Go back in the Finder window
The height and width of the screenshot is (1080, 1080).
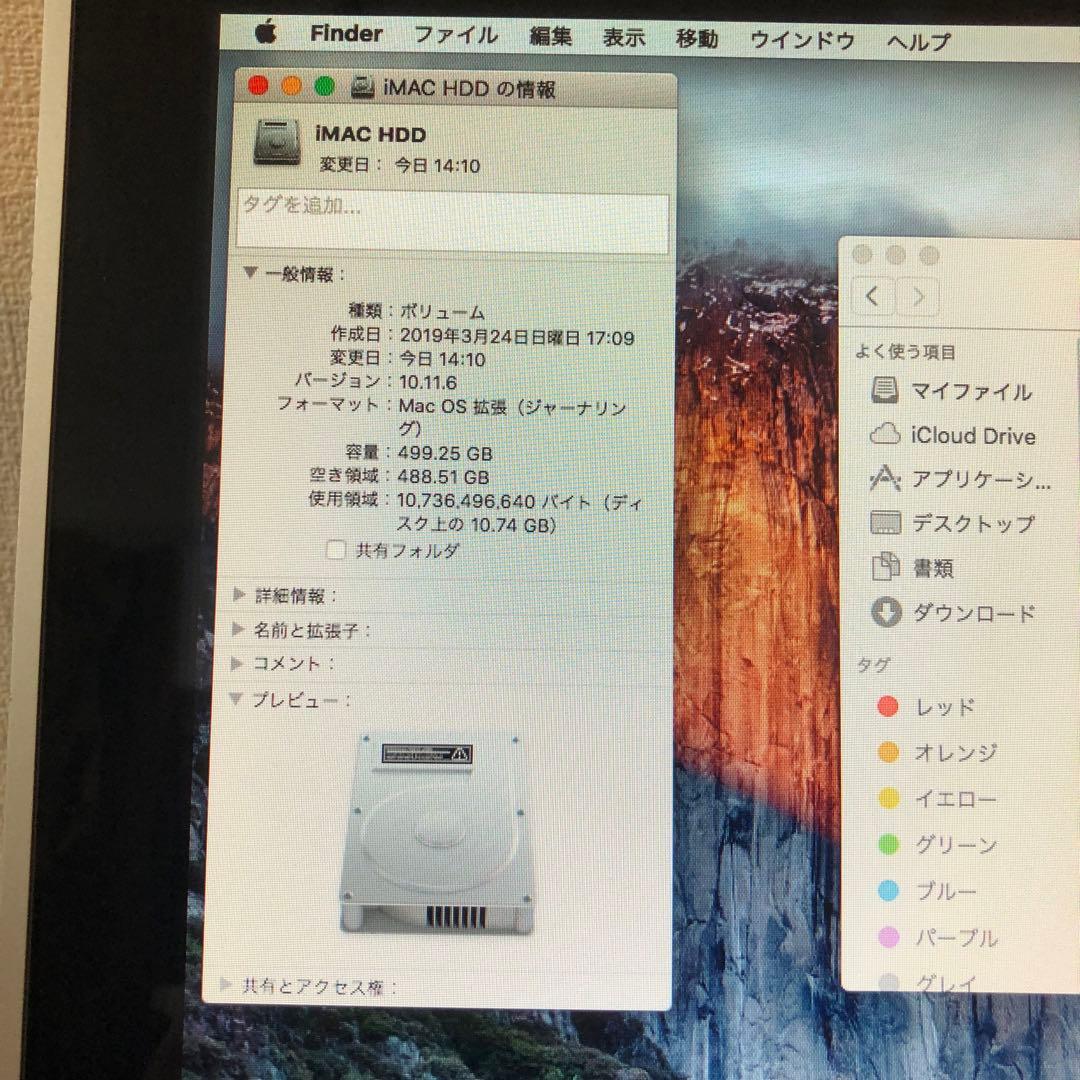873,296
